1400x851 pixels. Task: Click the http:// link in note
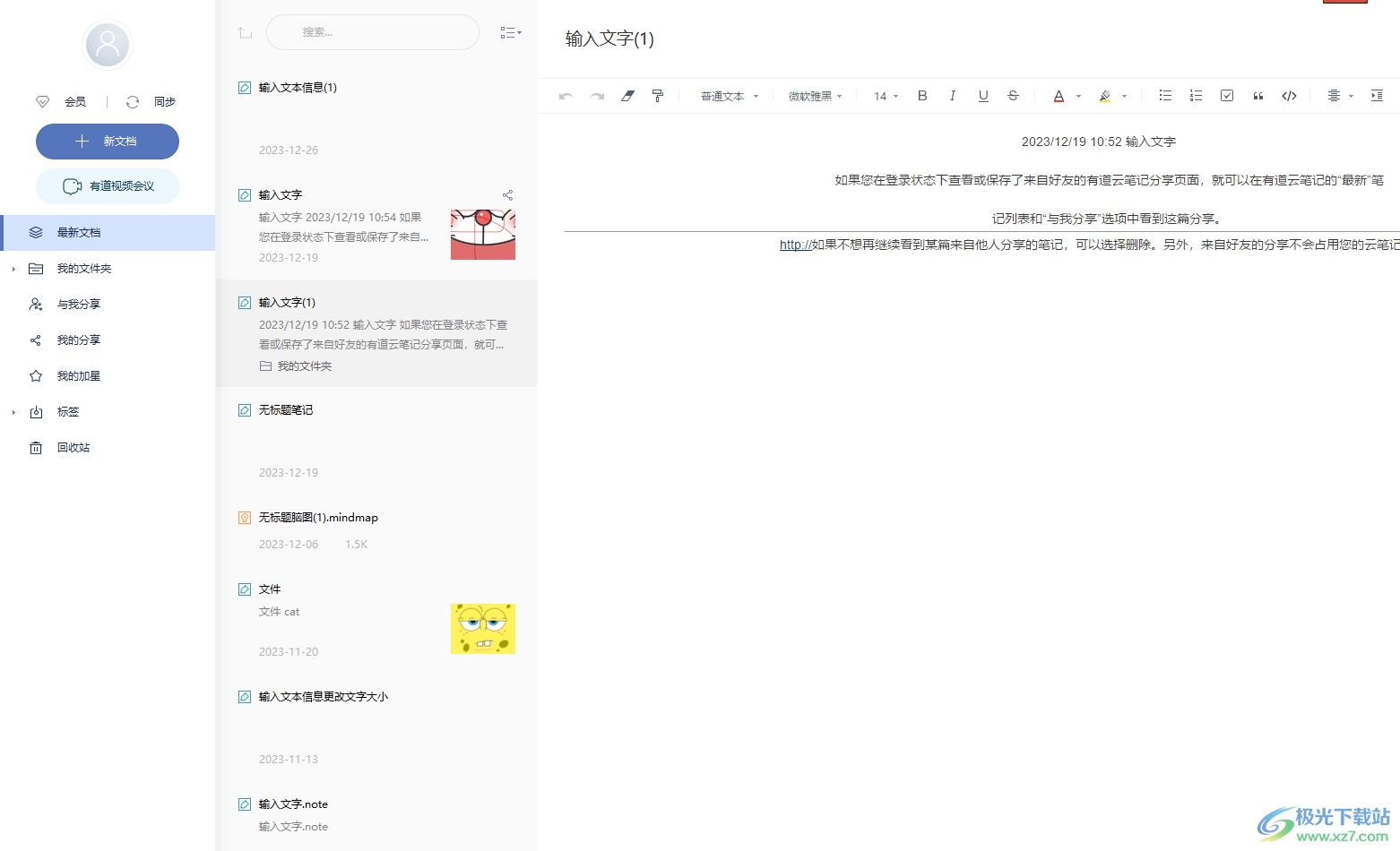click(795, 245)
